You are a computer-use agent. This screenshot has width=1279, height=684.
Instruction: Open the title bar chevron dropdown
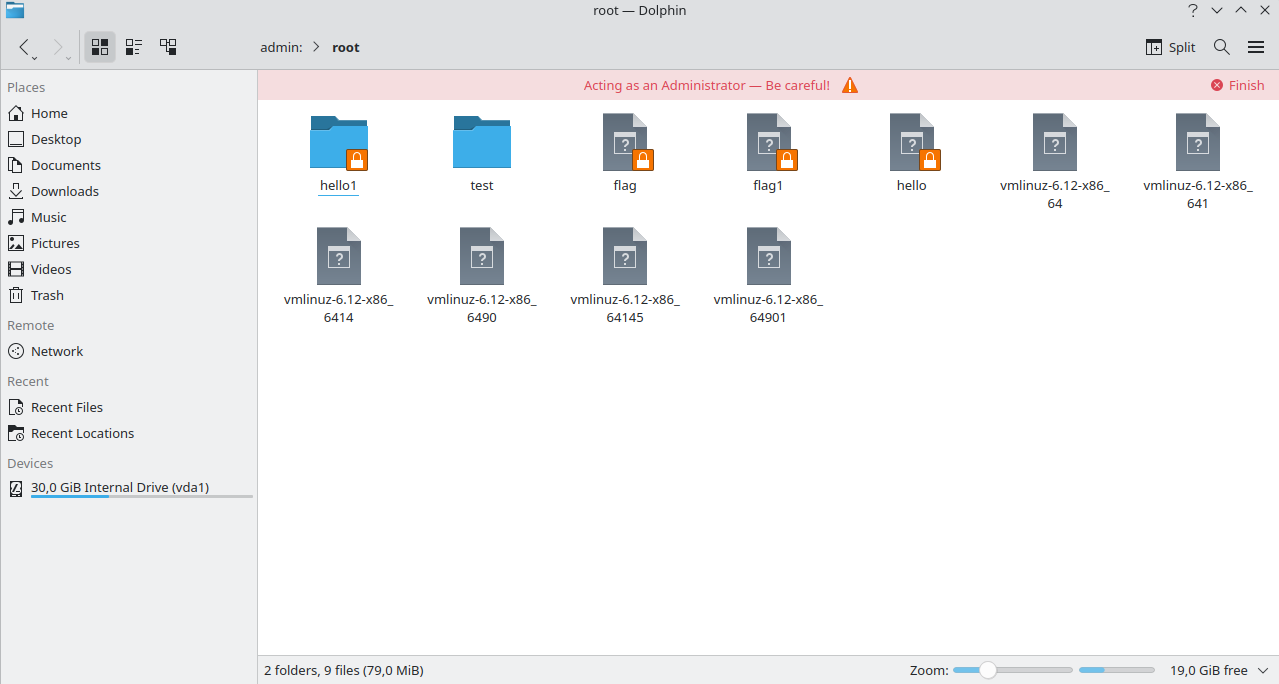1216,10
